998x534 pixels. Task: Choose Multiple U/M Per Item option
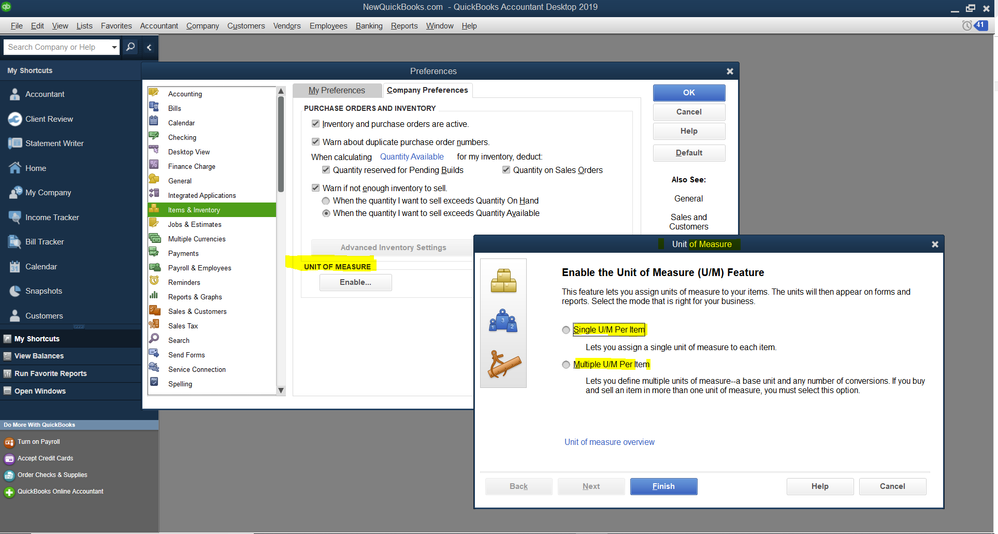click(566, 365)
